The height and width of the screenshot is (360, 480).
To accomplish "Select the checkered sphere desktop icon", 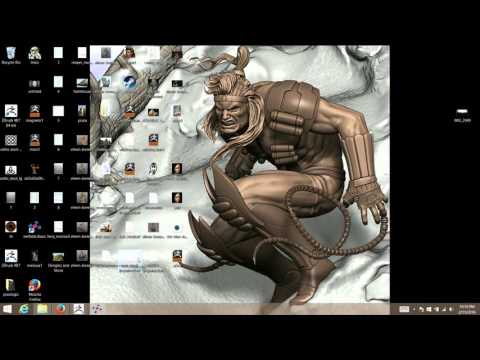I will (11, 143).
